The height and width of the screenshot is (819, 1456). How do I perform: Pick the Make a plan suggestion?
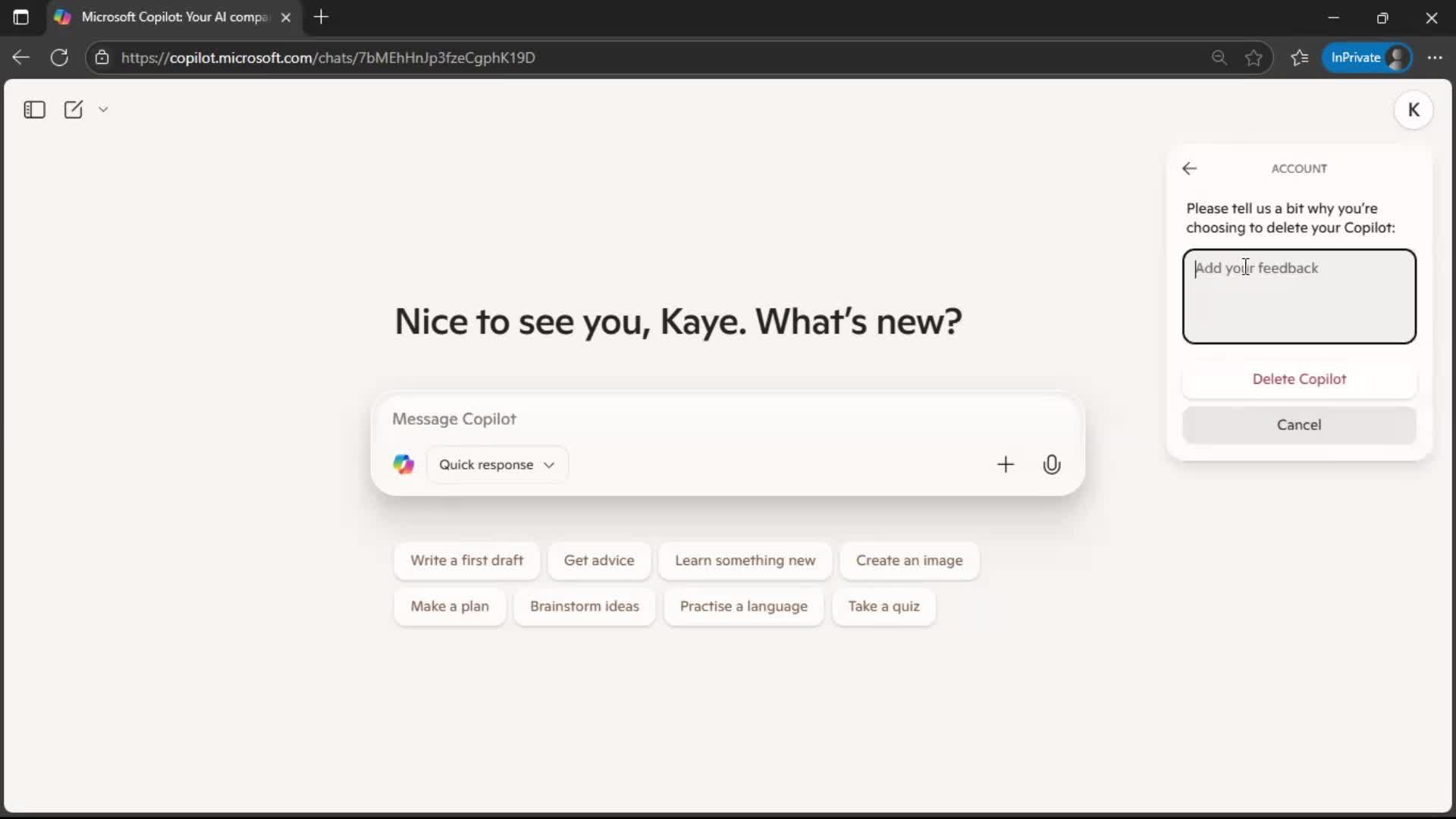pos(450,607)
